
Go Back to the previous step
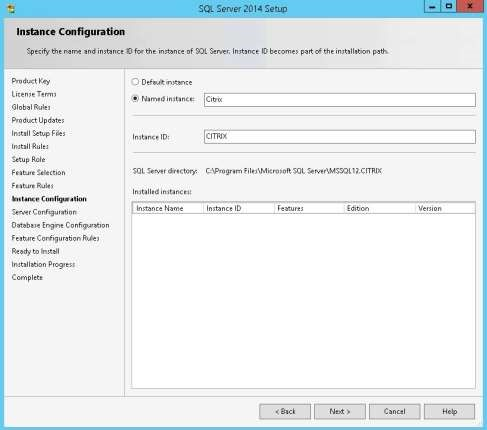(285, 412)
